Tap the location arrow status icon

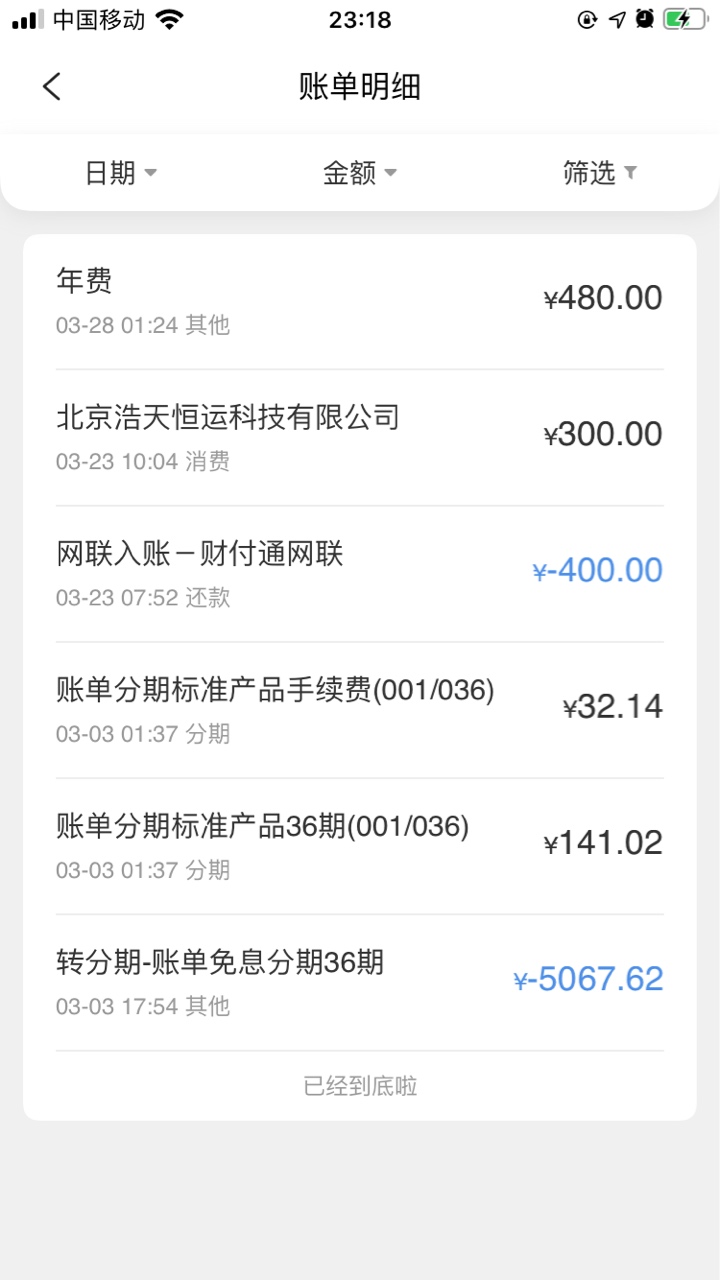click(x=617, y=19)
